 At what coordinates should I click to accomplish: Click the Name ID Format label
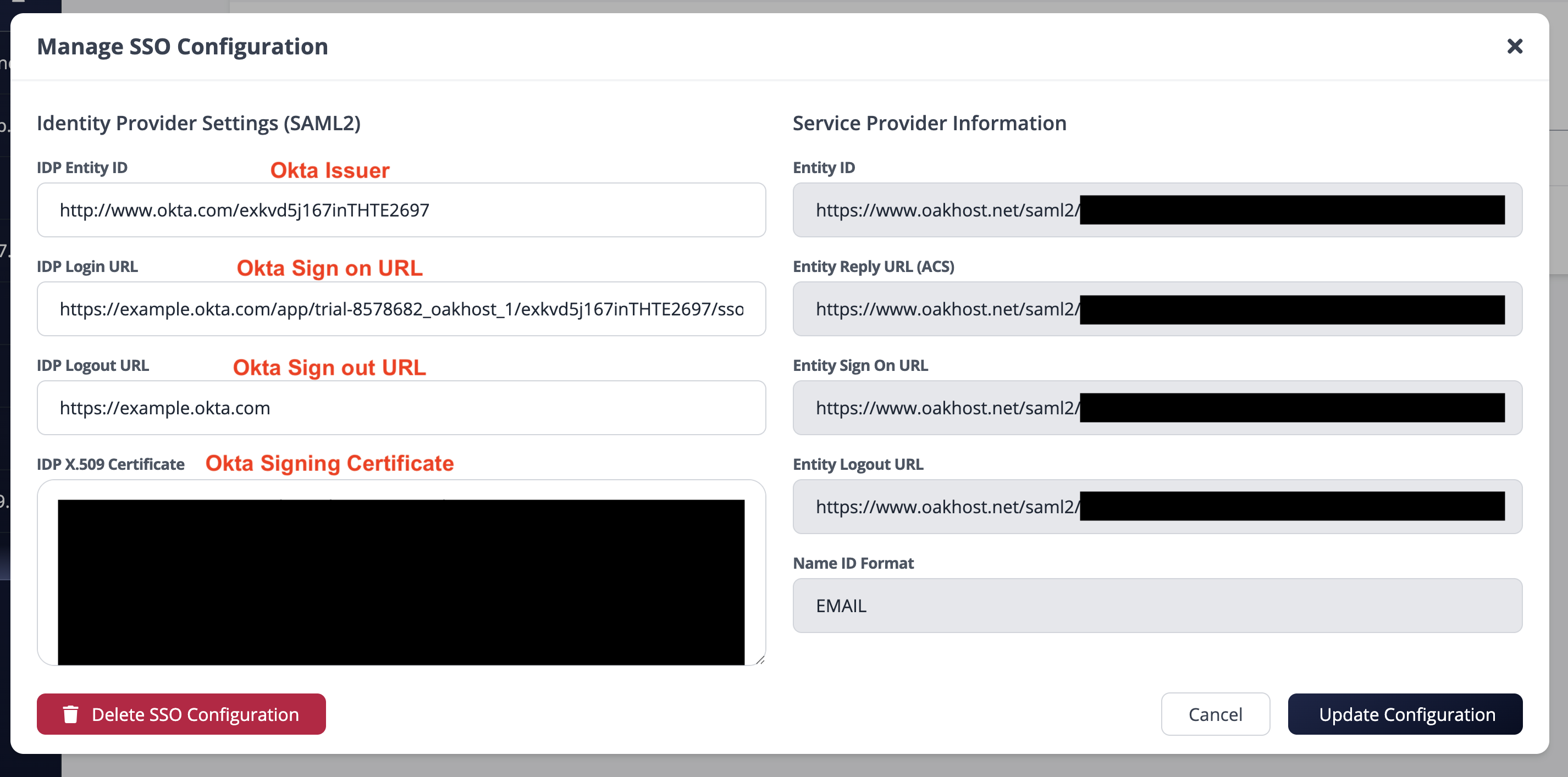pyautogui.click(x=852, y=563)
